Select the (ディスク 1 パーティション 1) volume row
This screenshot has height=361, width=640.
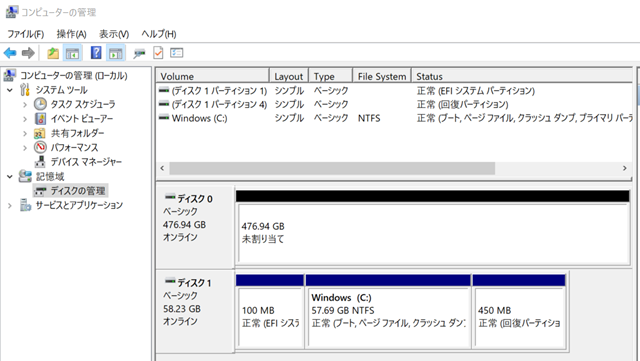[394, 90]
